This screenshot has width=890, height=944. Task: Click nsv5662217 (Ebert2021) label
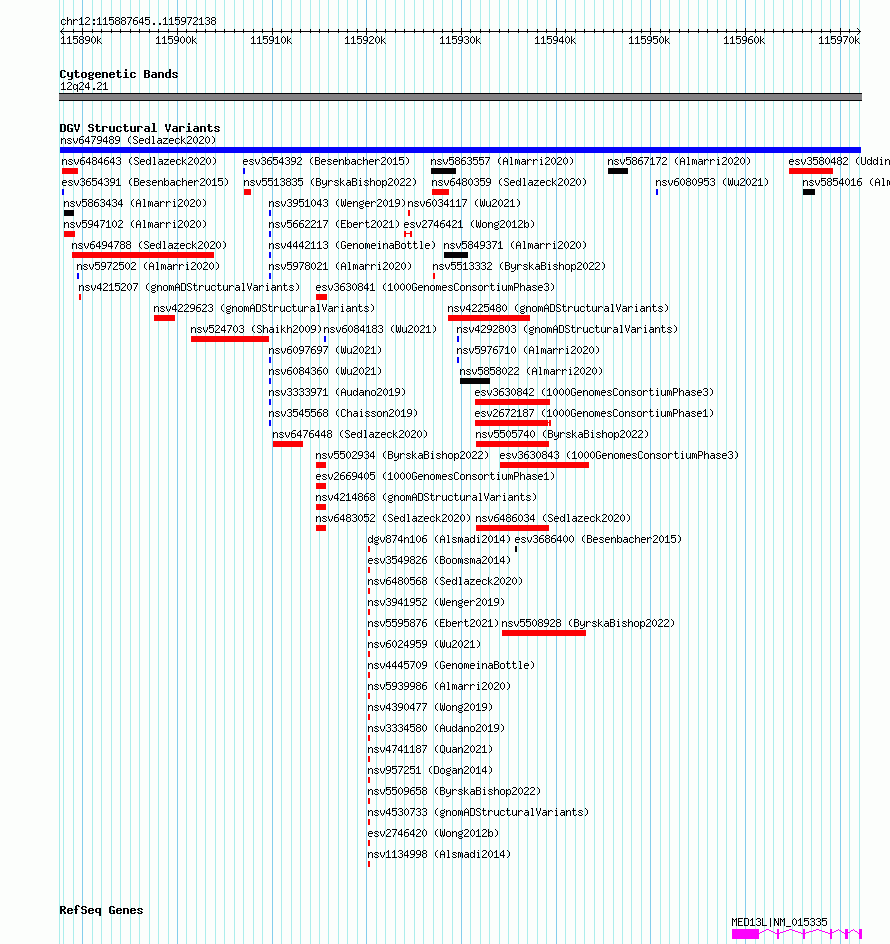334,225
